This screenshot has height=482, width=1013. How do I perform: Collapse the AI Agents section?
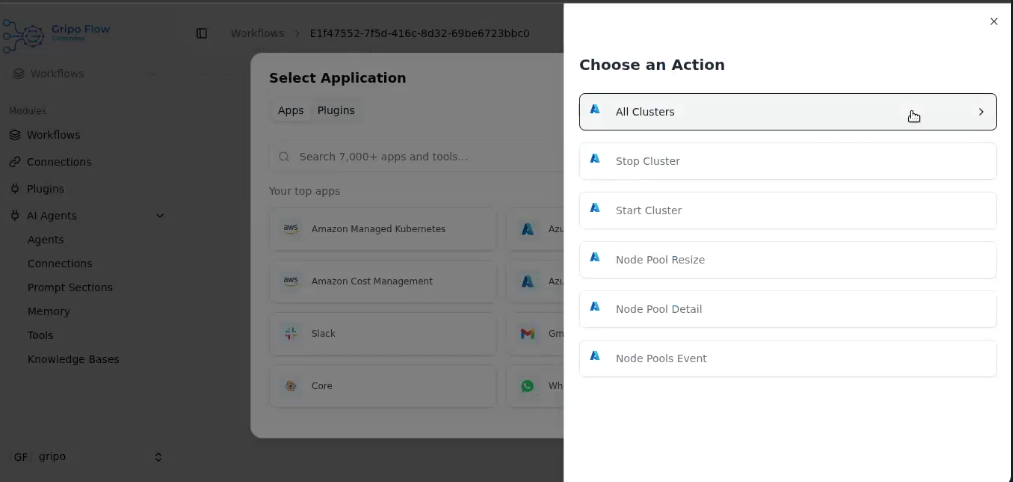pyautogui.click(x=160, y=216)
